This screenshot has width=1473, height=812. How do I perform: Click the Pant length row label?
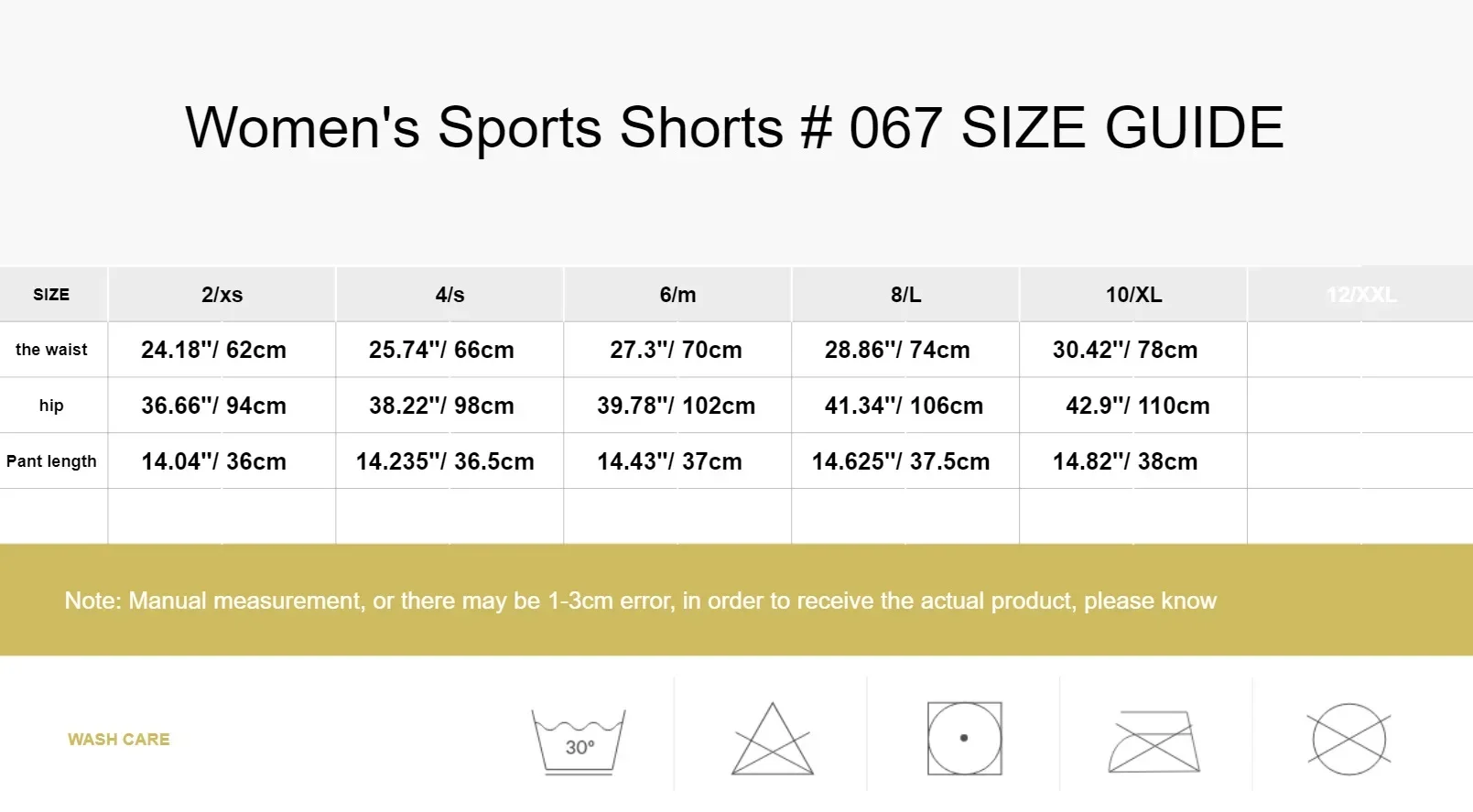[51, 461]
